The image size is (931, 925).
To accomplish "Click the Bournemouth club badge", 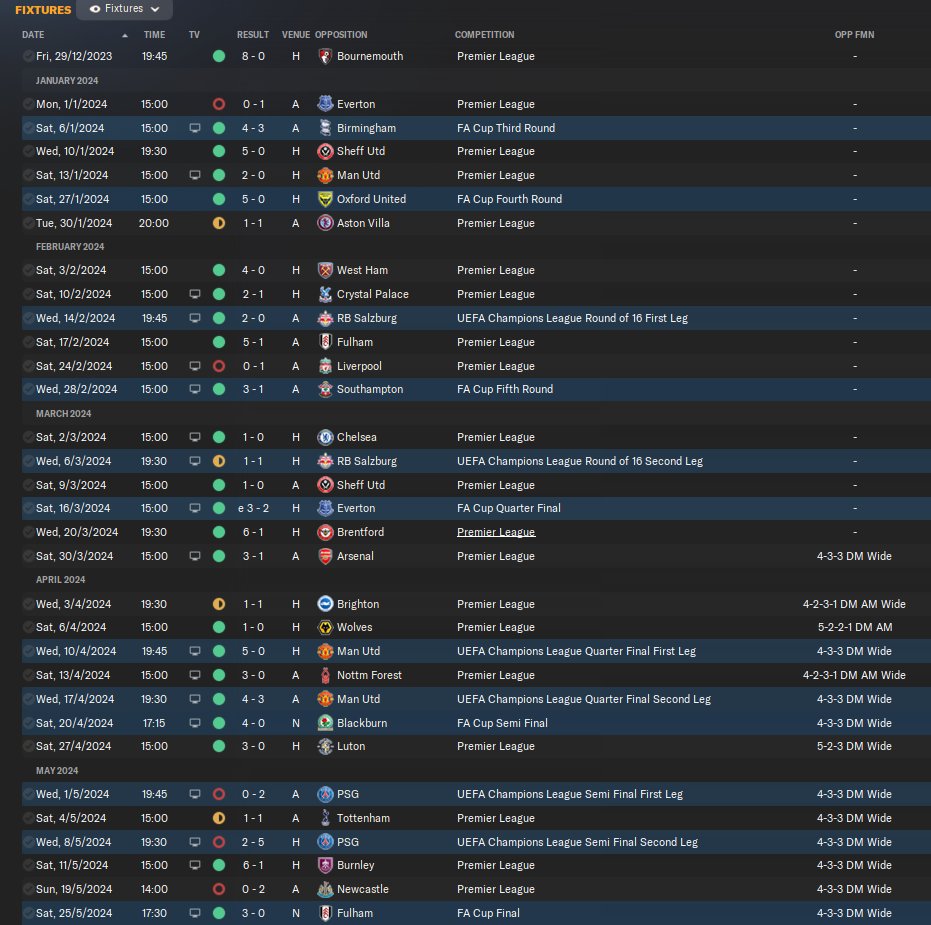I will [x=325, y=56].
